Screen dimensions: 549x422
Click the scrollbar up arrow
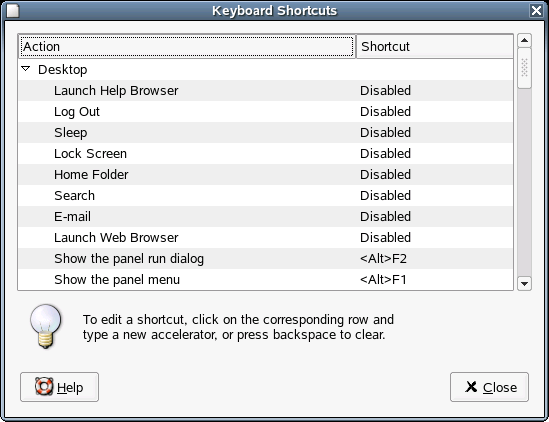tap(524, 41)
